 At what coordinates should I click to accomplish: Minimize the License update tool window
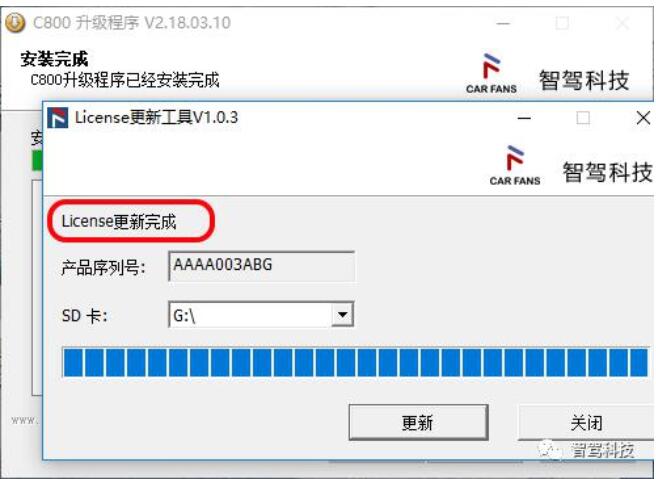[524, 118]
